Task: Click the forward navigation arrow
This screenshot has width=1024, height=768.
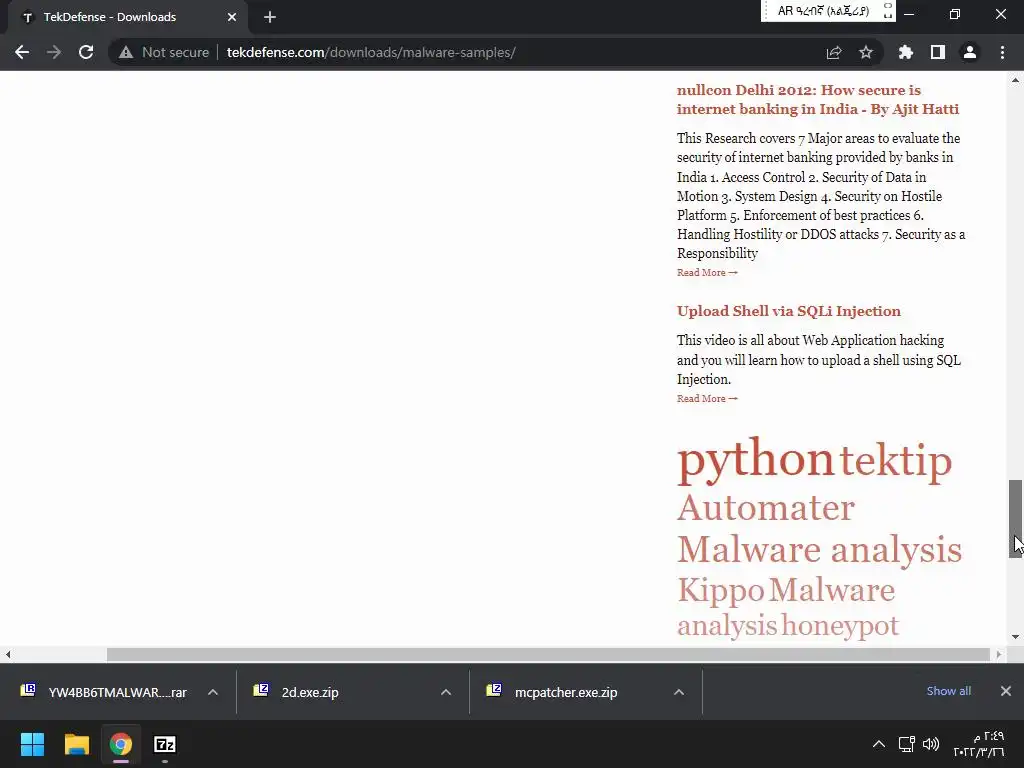Action: click(54, 52)
